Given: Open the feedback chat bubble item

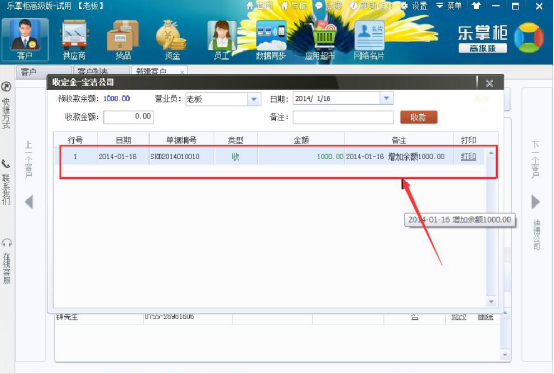Looking at the screenshot, I should pos(328,6).
